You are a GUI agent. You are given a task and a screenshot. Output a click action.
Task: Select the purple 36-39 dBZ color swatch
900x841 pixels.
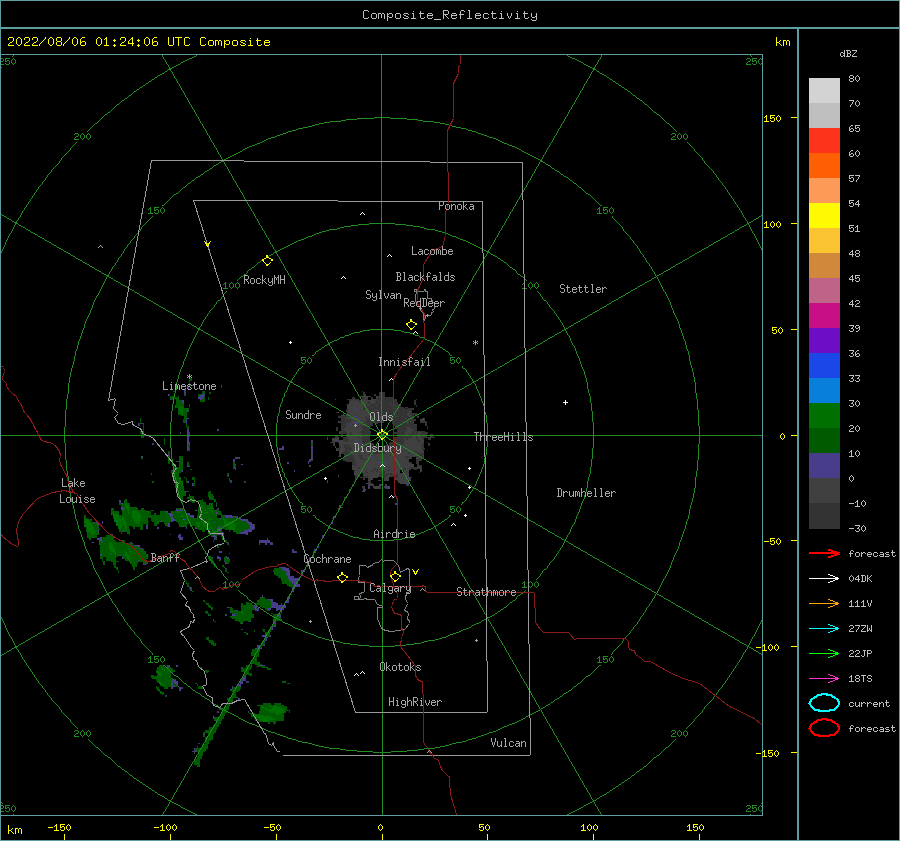(x=824, y=341)
